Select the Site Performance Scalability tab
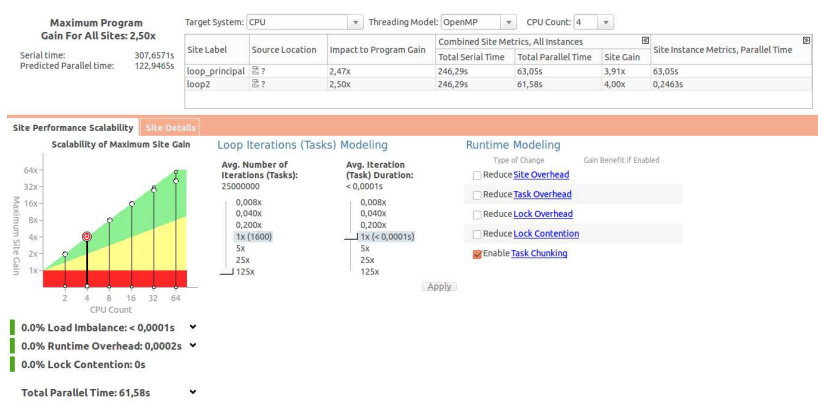822x406 pixels. [x=72, y=128]
